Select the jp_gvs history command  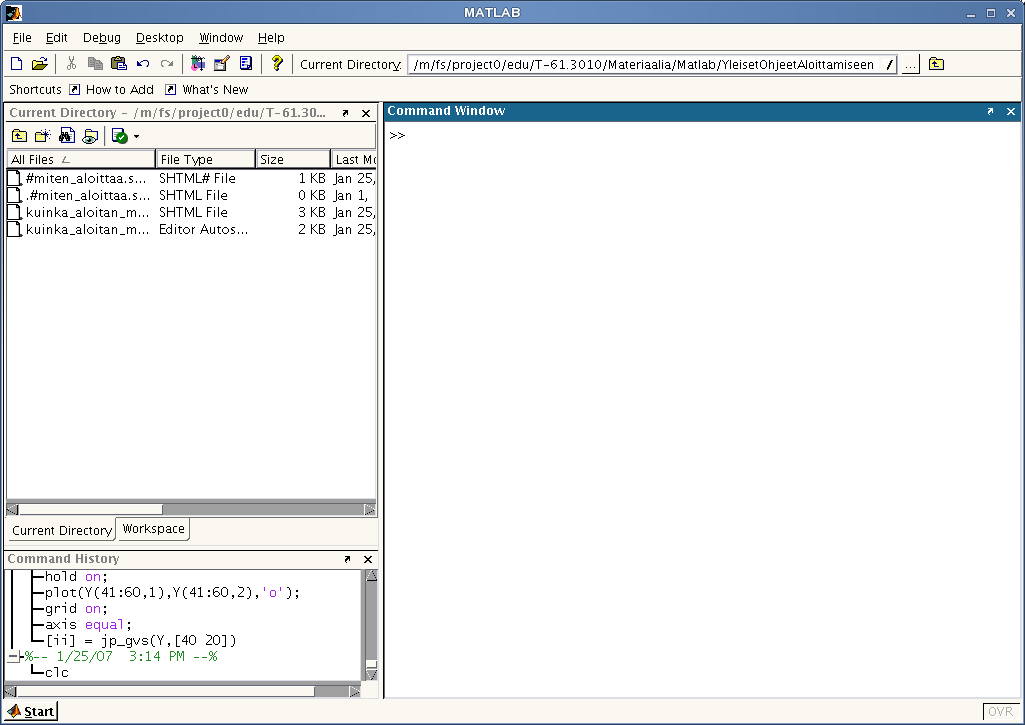[141, 640]
